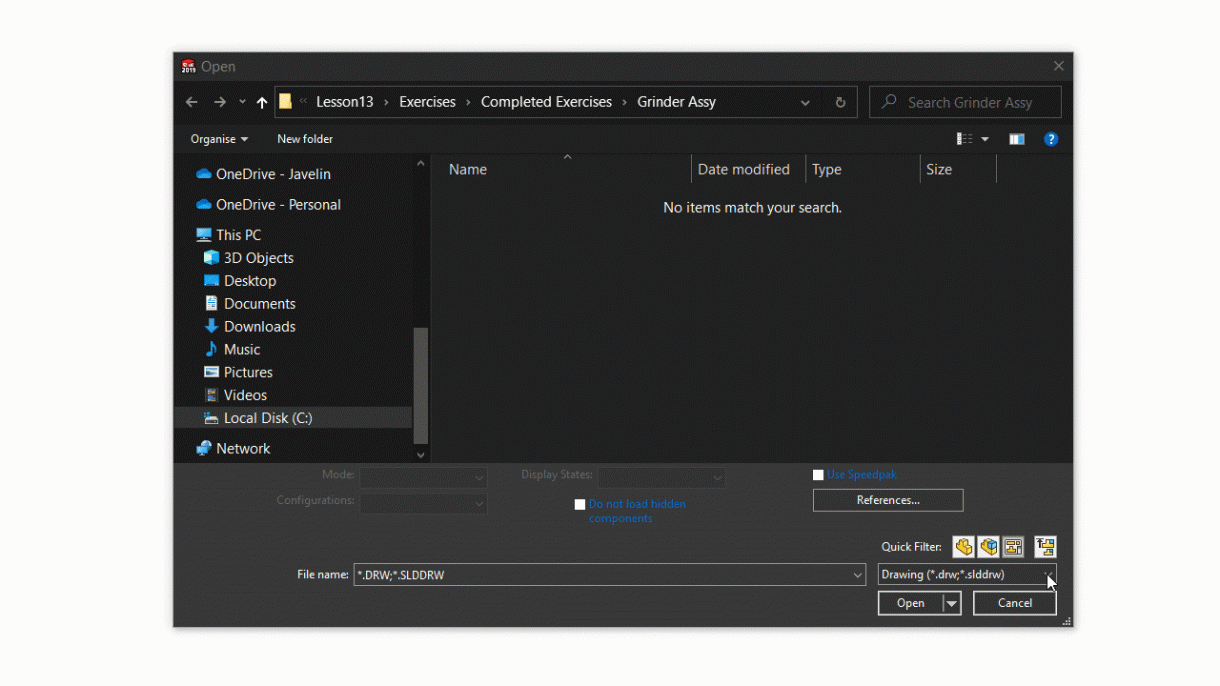Go back to previous folder
This screenshot has height=686, width=1220.
click(x=192, y=102)
